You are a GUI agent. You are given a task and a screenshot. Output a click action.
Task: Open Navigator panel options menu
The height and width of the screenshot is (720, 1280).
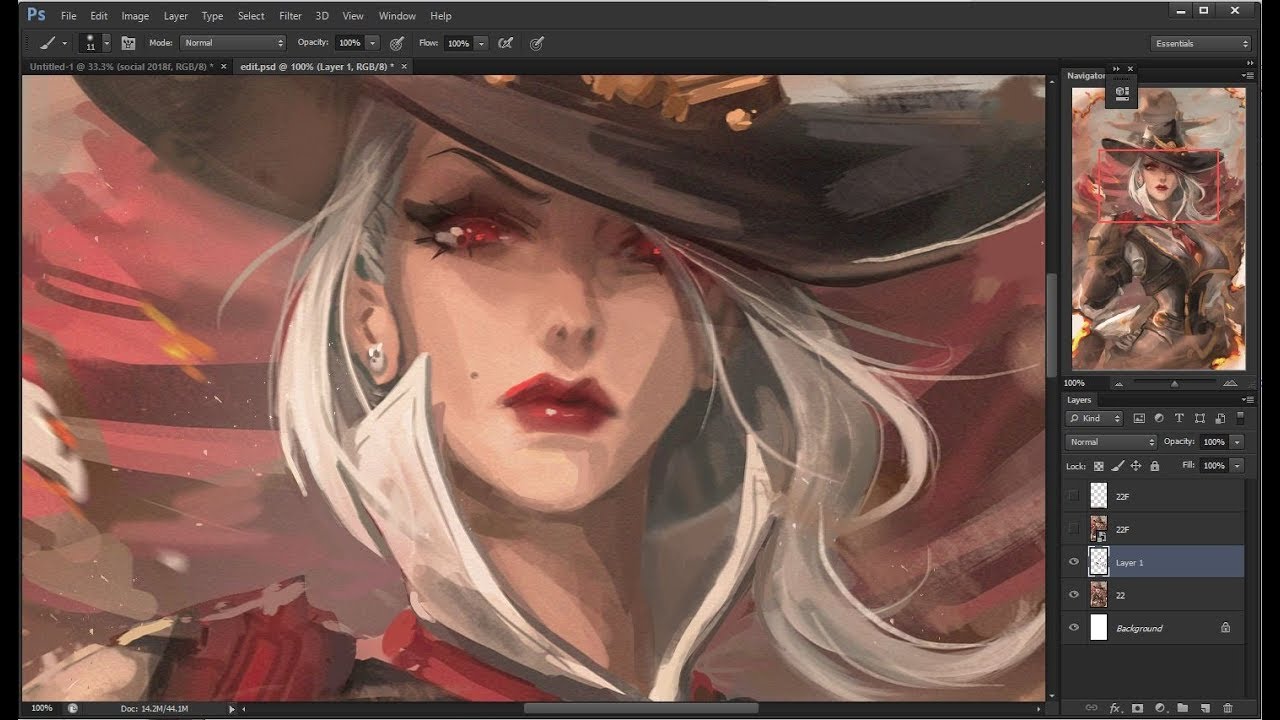point(1247,76)
